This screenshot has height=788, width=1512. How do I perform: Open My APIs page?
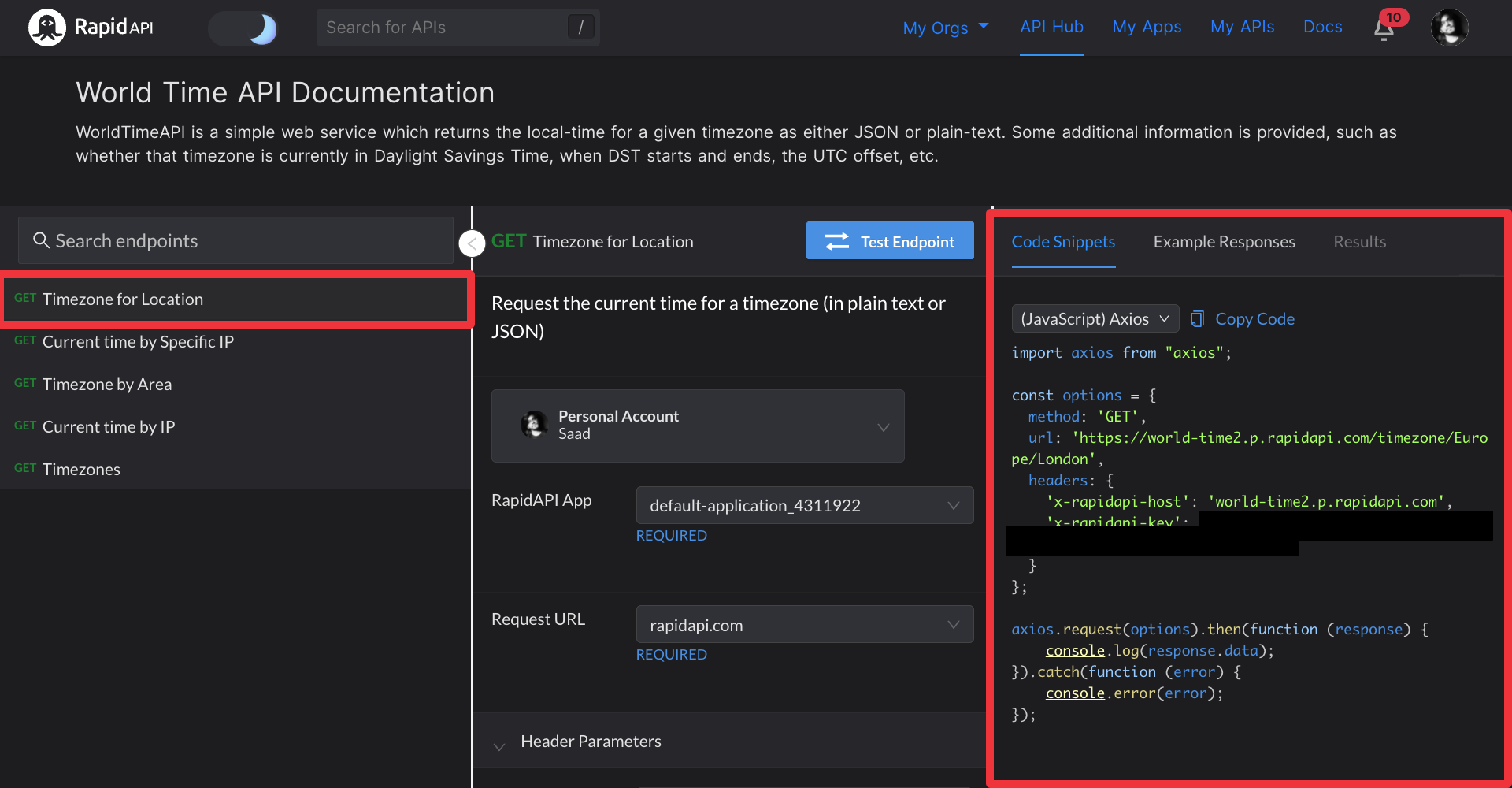(x=1242, y=27)
